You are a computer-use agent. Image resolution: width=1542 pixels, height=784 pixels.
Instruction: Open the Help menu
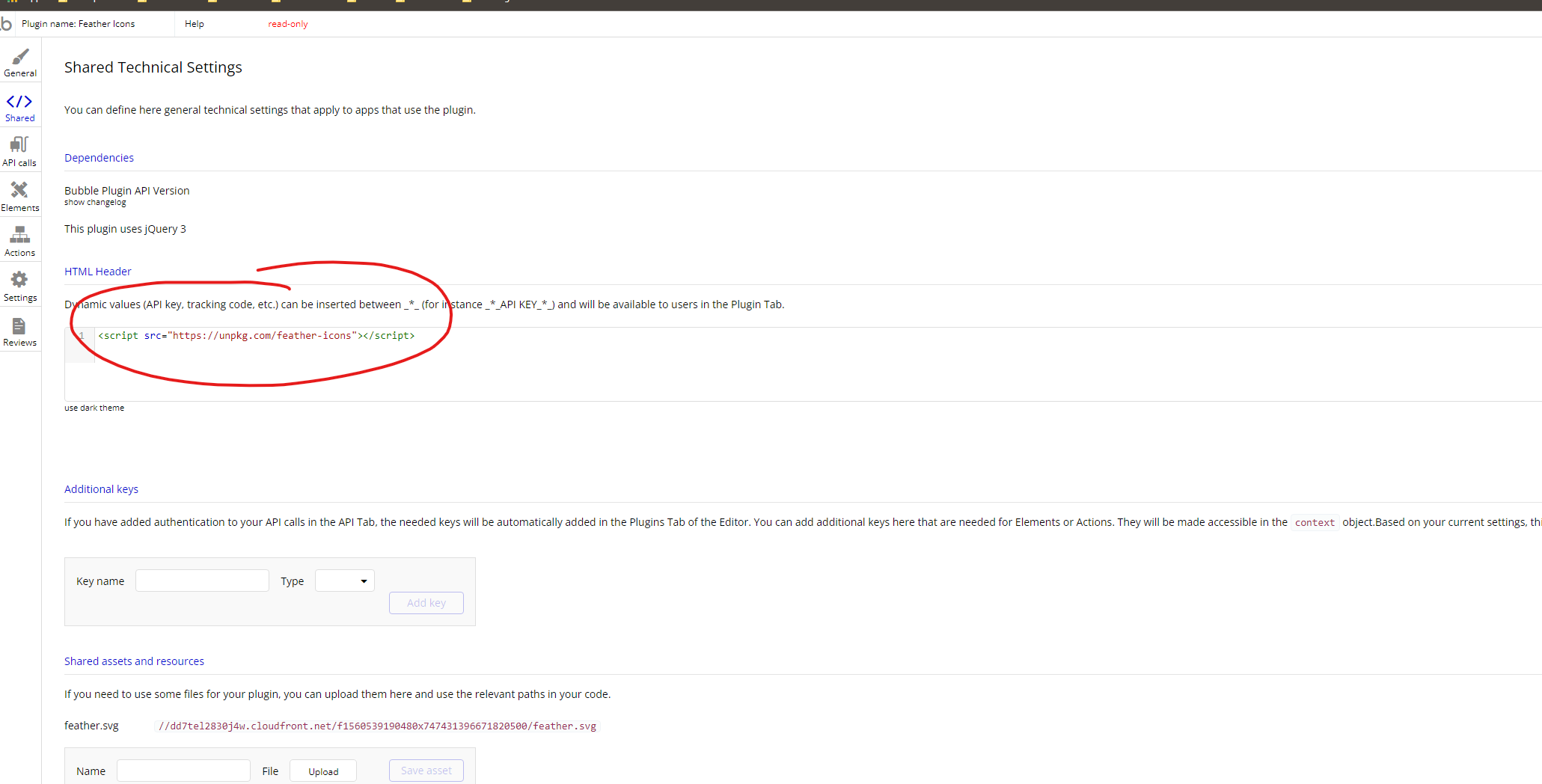pyautogui.click(x=195, y=24)
